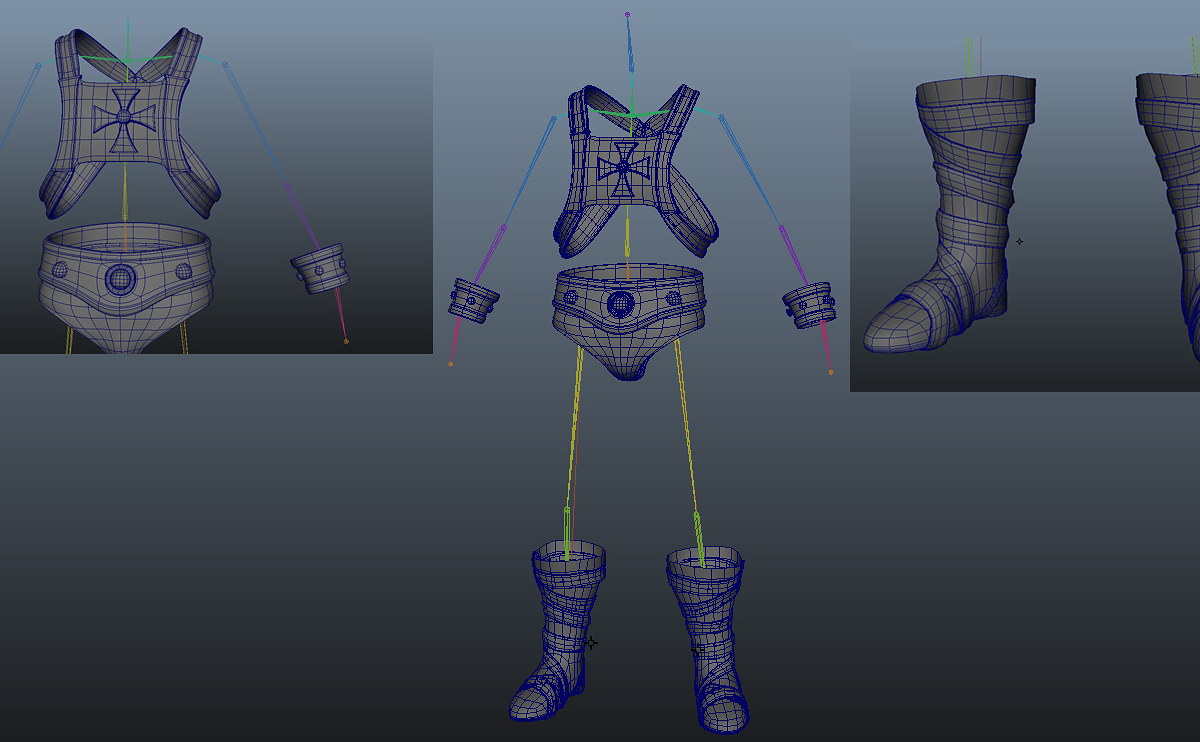Select the wrist bracer on the right arm in the center view
The image size is (1200, 742).
tap(809, 304)
